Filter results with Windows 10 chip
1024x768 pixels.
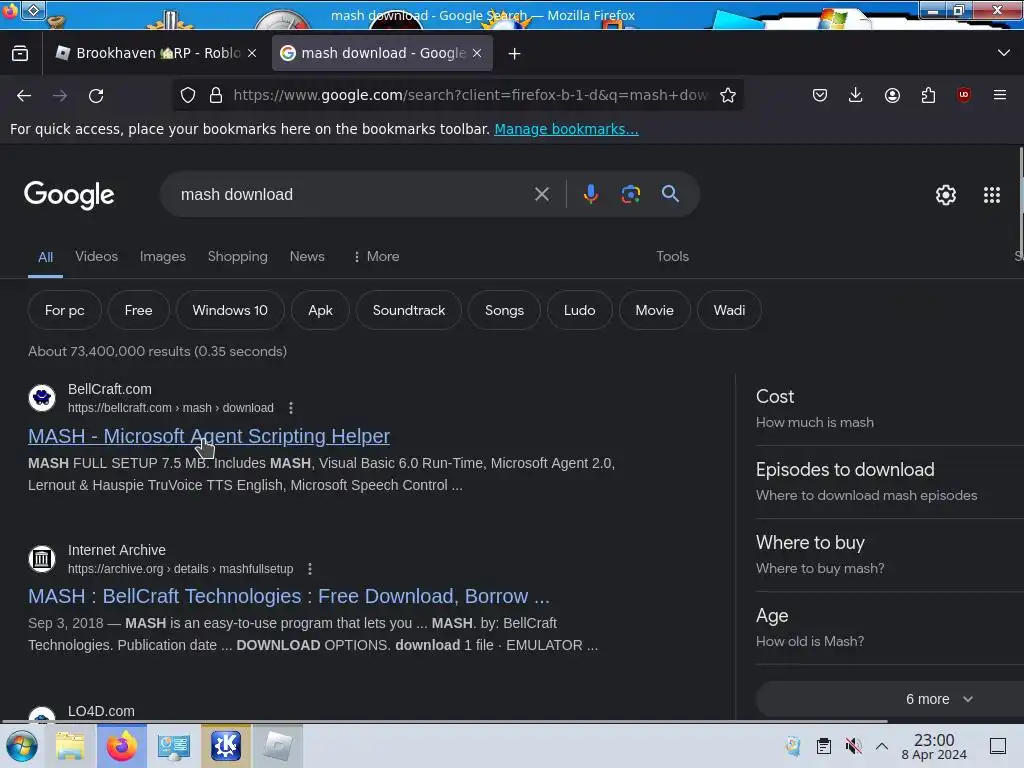(x=230, y=310)
